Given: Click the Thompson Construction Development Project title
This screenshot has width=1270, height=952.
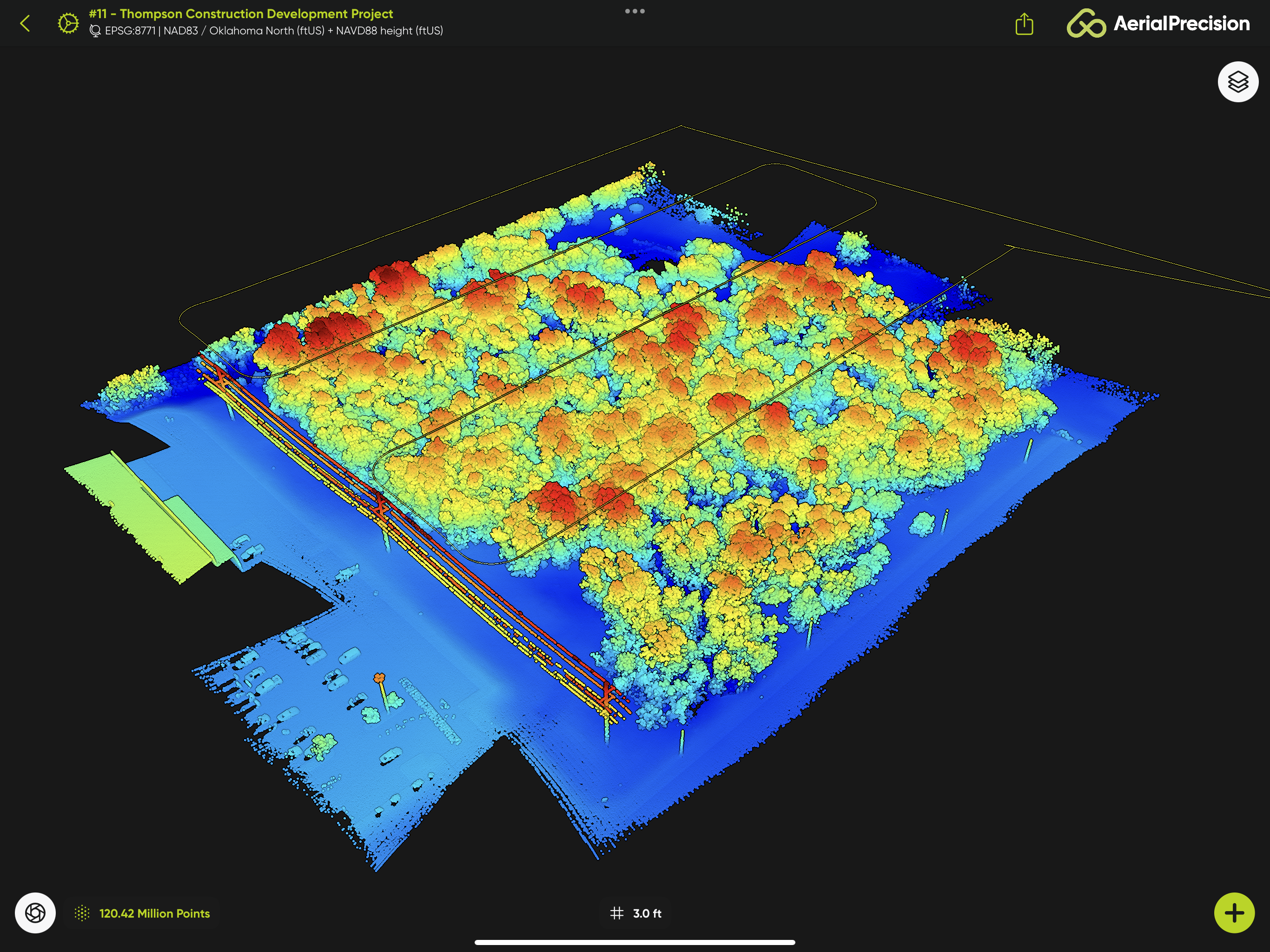Looking at the screenshot, I should click(241, 13).
